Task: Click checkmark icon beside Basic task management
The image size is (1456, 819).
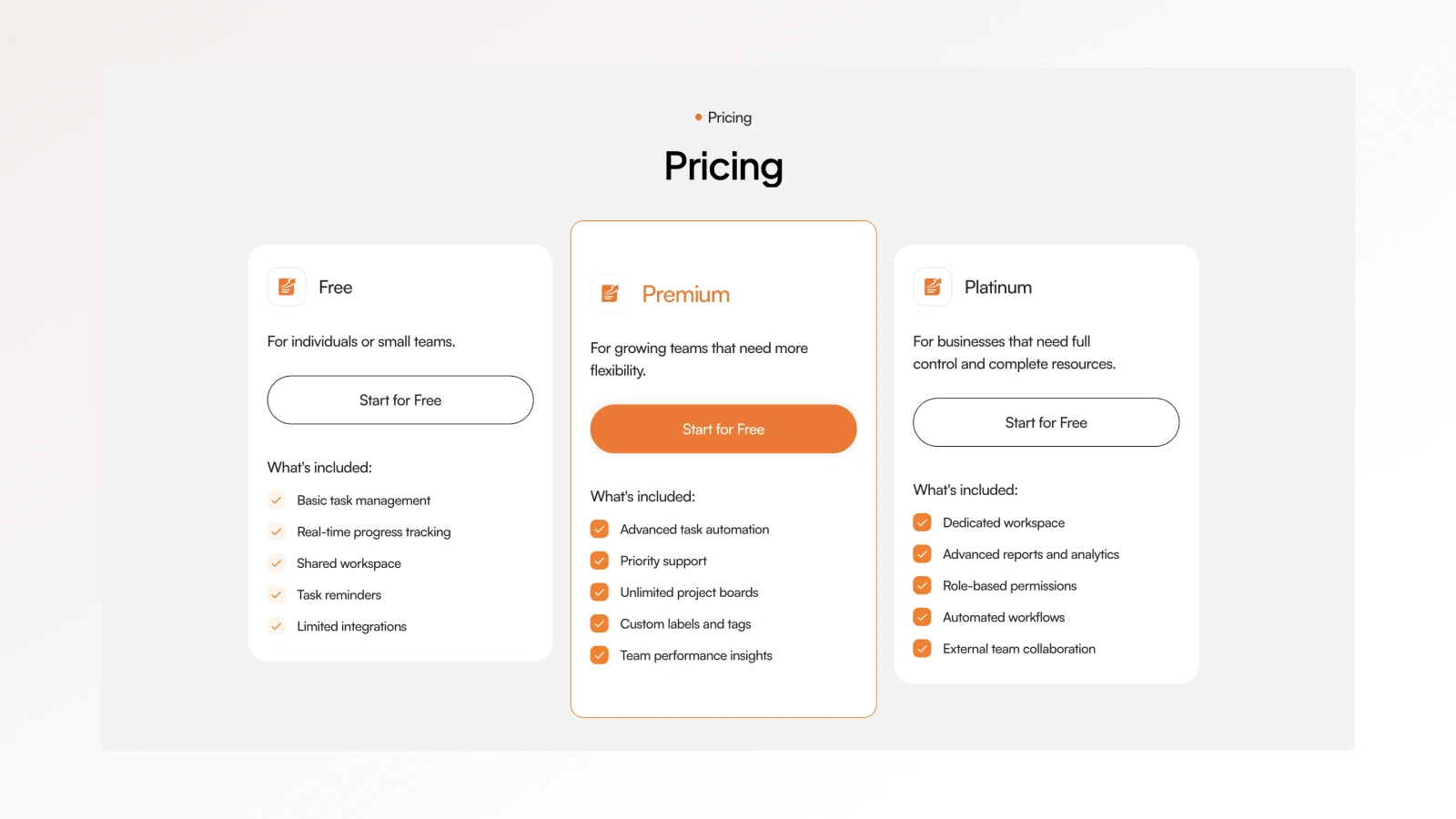Action: [277, 500]
